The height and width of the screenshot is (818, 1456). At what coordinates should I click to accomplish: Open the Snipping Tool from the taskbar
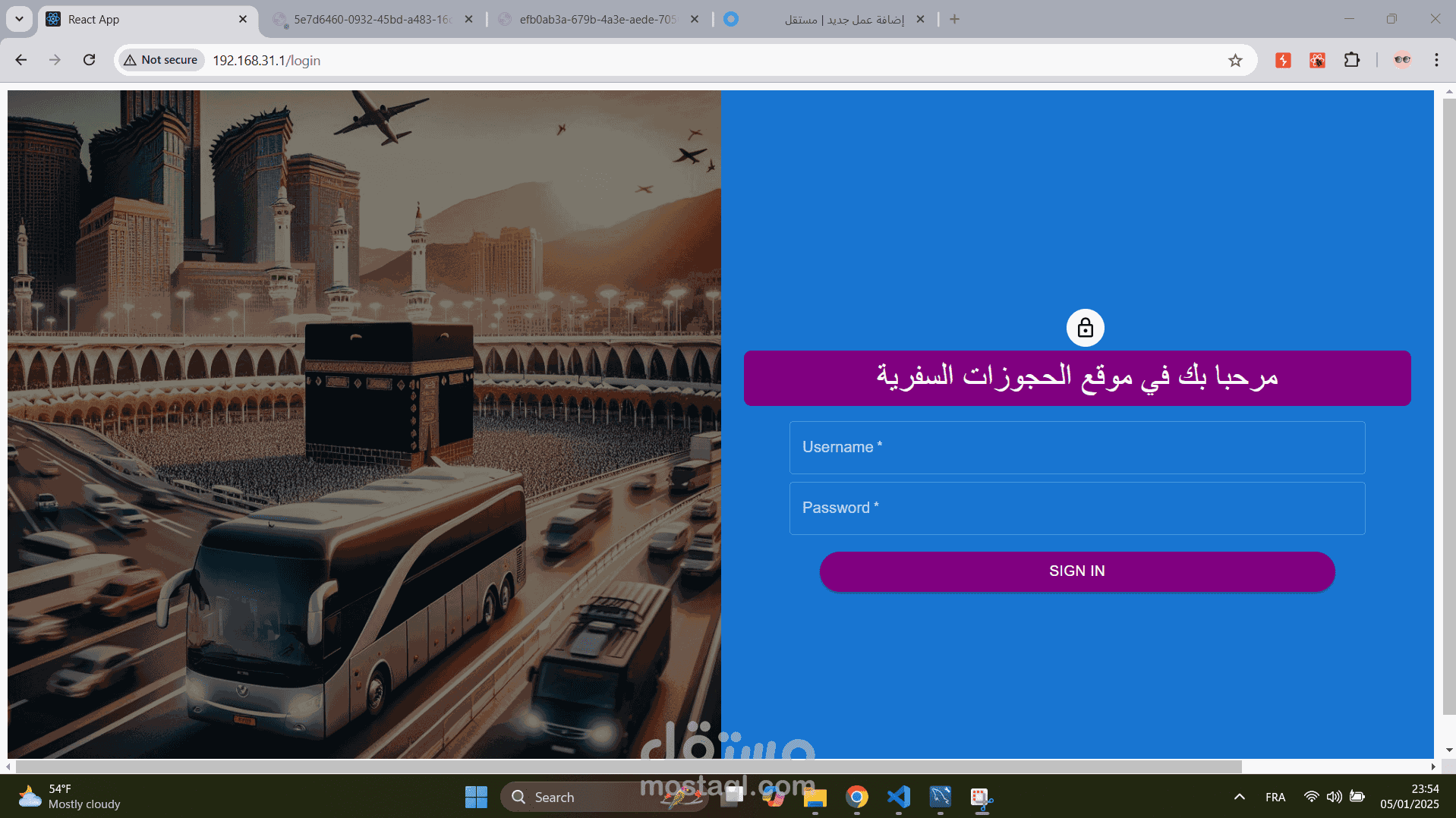(x=980, y=797)
